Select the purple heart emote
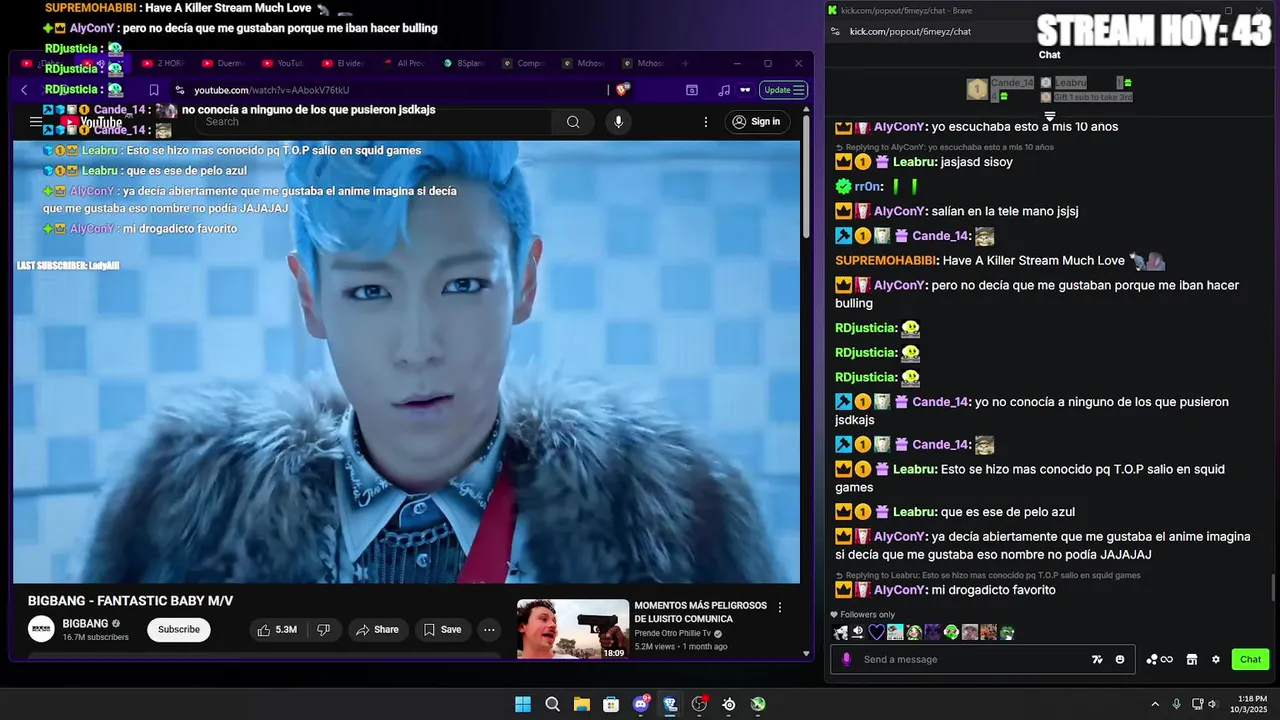The height and width of the screenshot is (720, 1280). coord(876,632)
